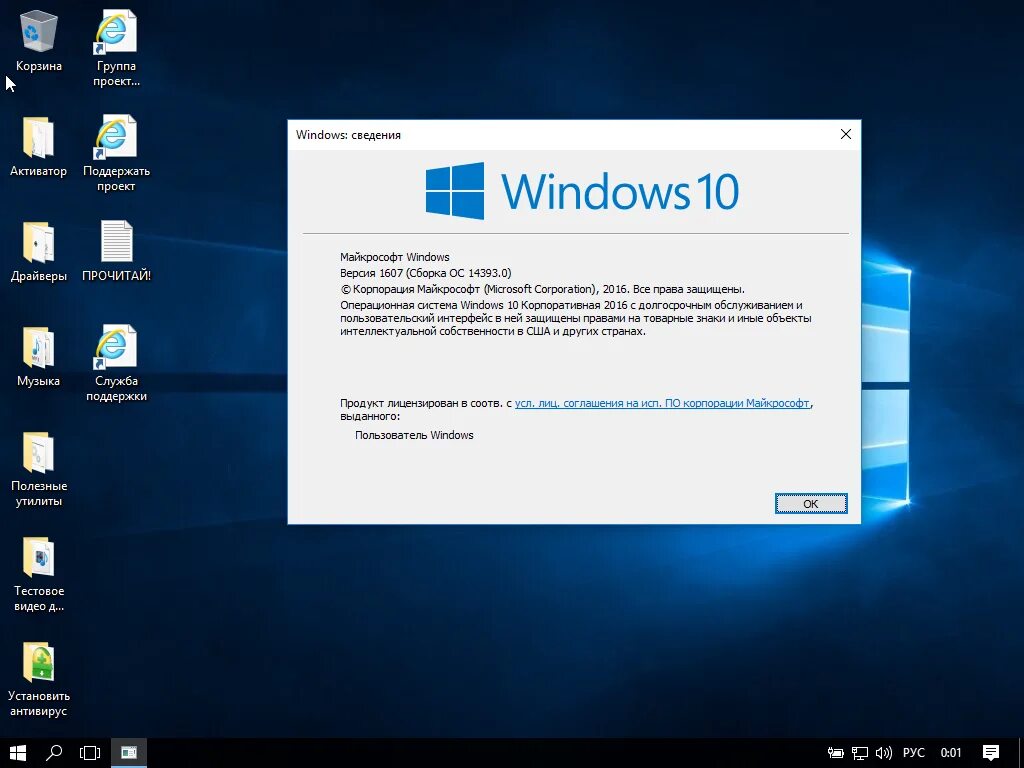The height and width of the screenshot is (768, 1024).
Task: Click the Пользователь Windows text
Action: point(414,435)
